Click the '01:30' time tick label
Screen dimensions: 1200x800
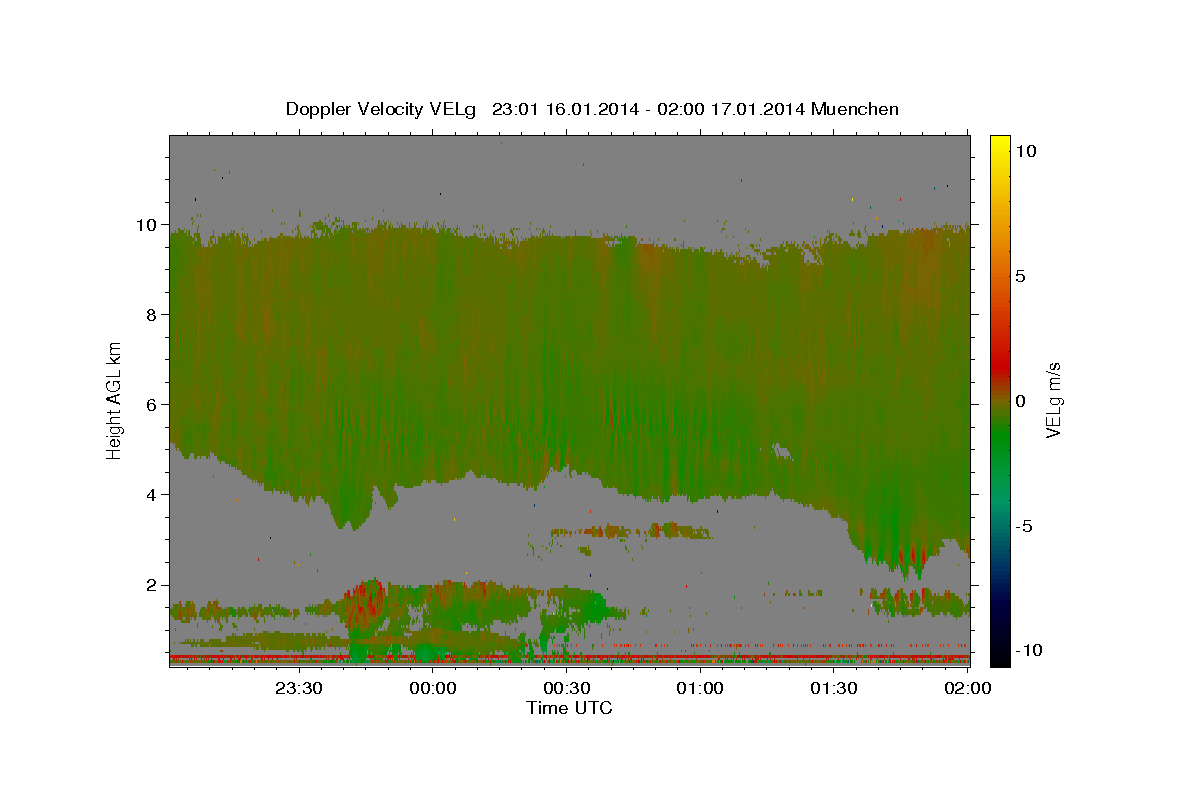tap(834, 688)
